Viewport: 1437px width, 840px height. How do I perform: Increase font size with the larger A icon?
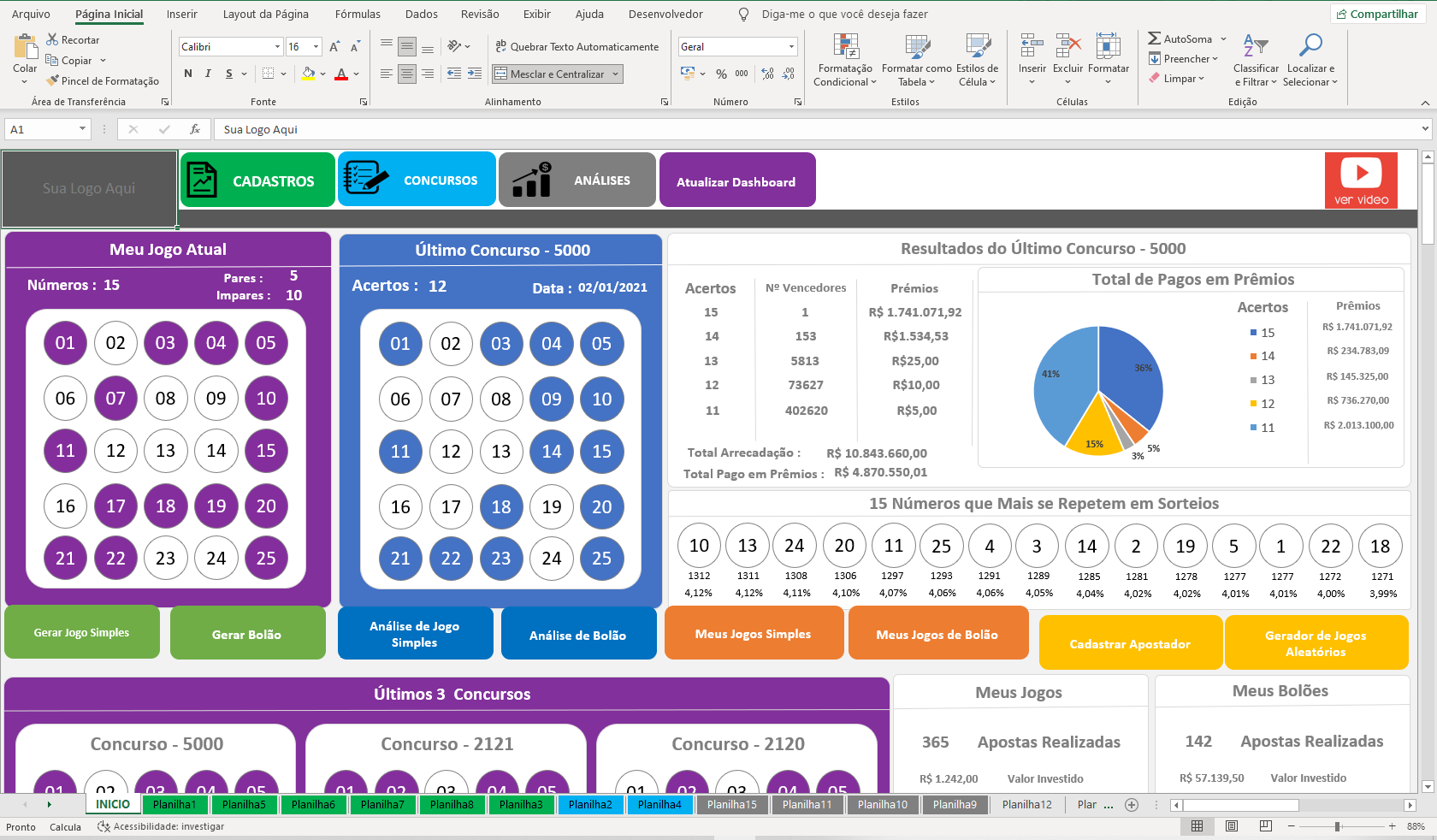point(334,46)
